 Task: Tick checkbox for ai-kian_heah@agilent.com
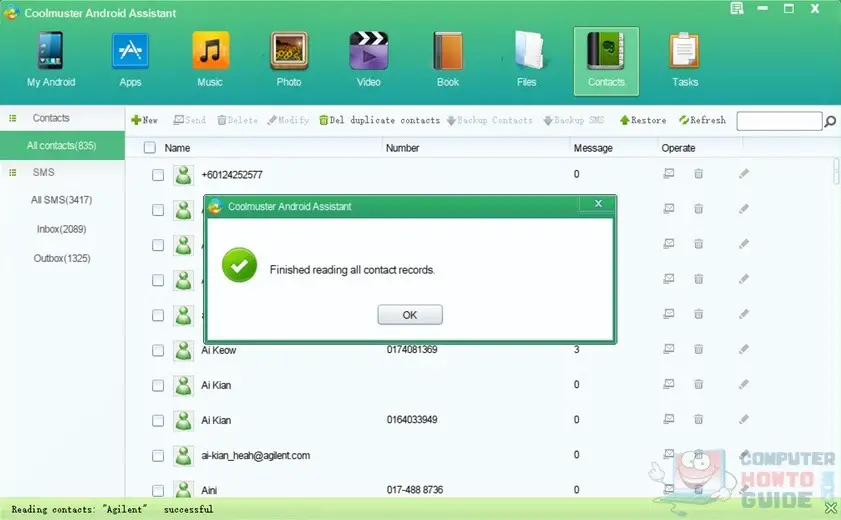[158, 456]
